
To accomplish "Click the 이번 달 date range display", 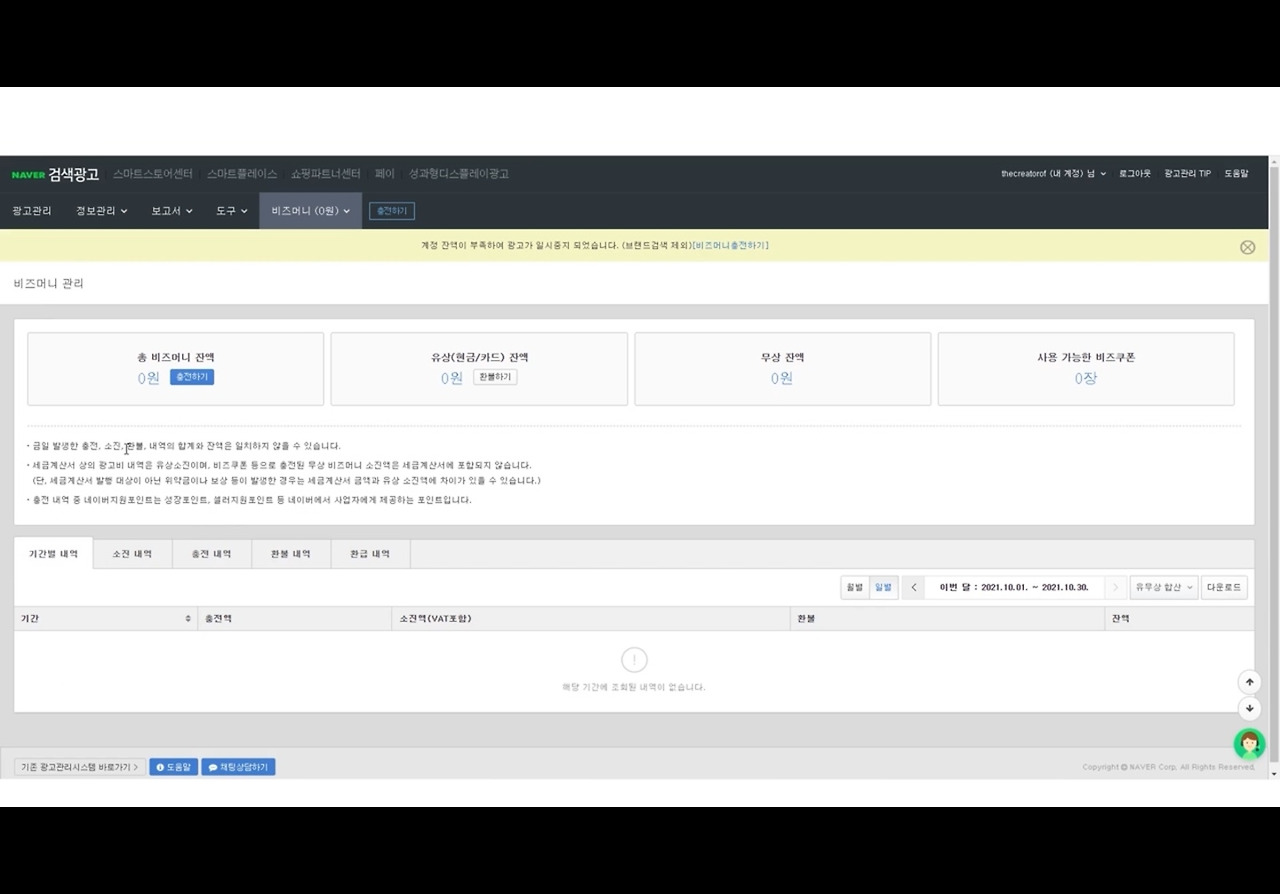I will (1014, 587).
